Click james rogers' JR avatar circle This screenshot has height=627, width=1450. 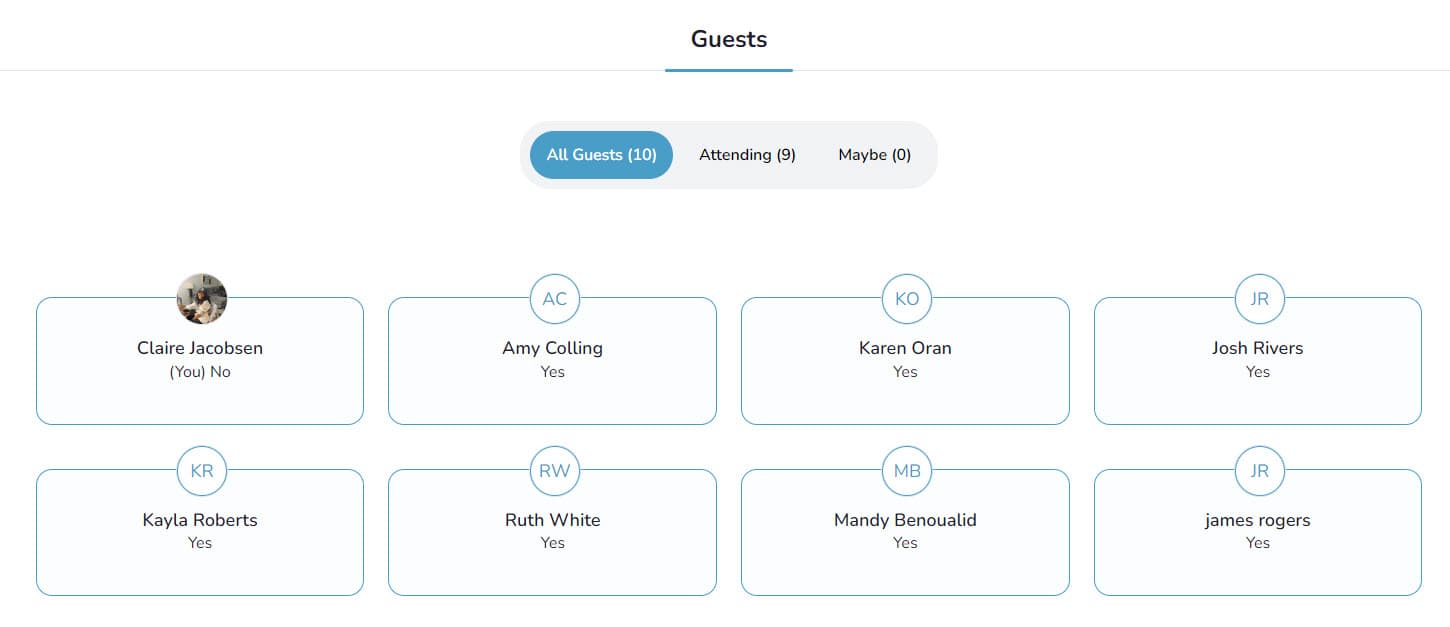click(x=1258, y=470)
